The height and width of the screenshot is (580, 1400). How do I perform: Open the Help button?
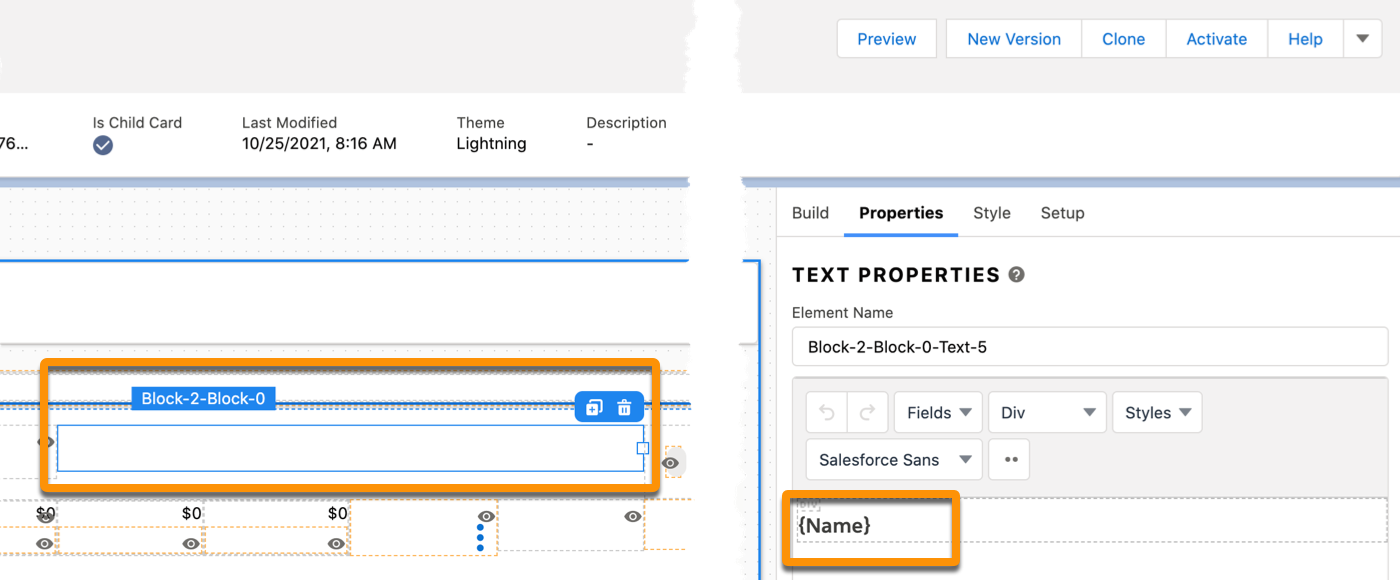(1305, 39)
